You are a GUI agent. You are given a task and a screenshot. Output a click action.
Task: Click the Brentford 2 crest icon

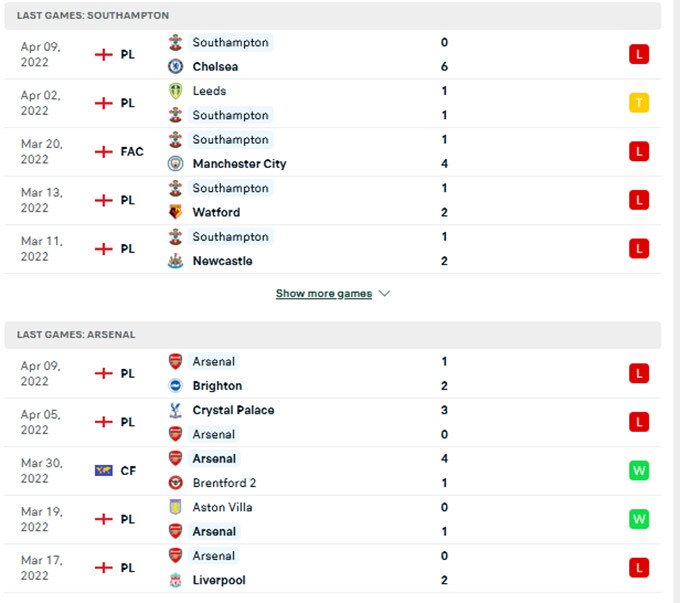pyautogui.click(x=175, y=483)
